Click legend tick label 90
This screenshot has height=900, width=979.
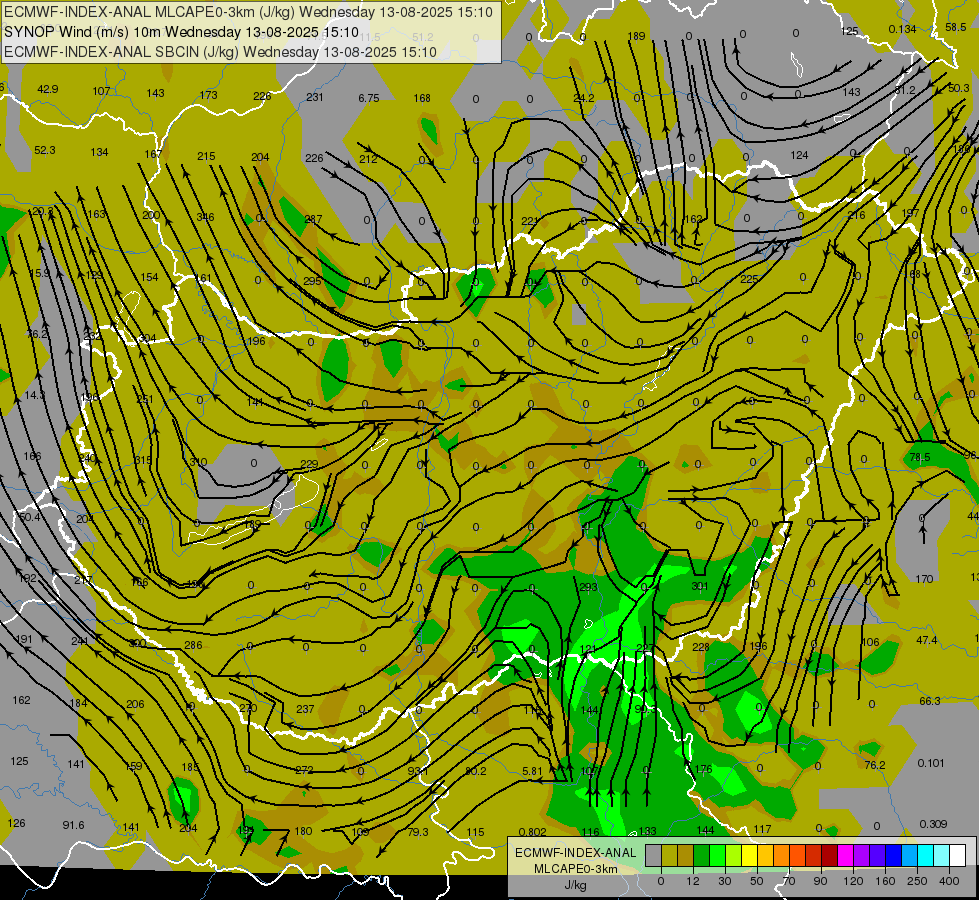pos(820,881)
